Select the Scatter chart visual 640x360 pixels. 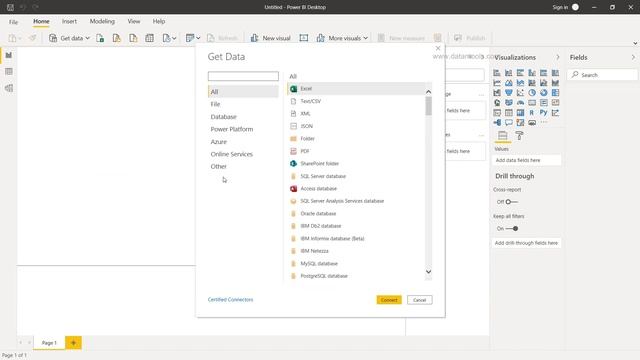tap(520, 93)
